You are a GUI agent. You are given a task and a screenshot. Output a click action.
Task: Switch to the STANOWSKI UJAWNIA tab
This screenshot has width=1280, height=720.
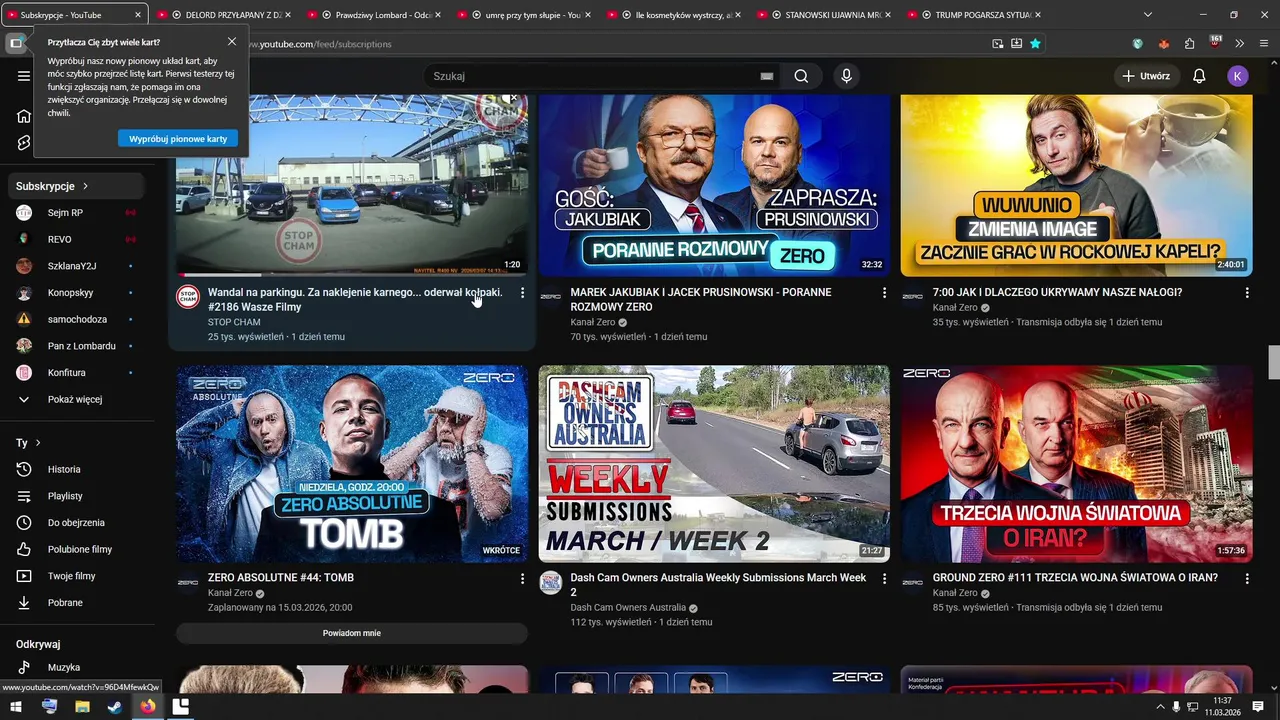(x=825, y=15)
